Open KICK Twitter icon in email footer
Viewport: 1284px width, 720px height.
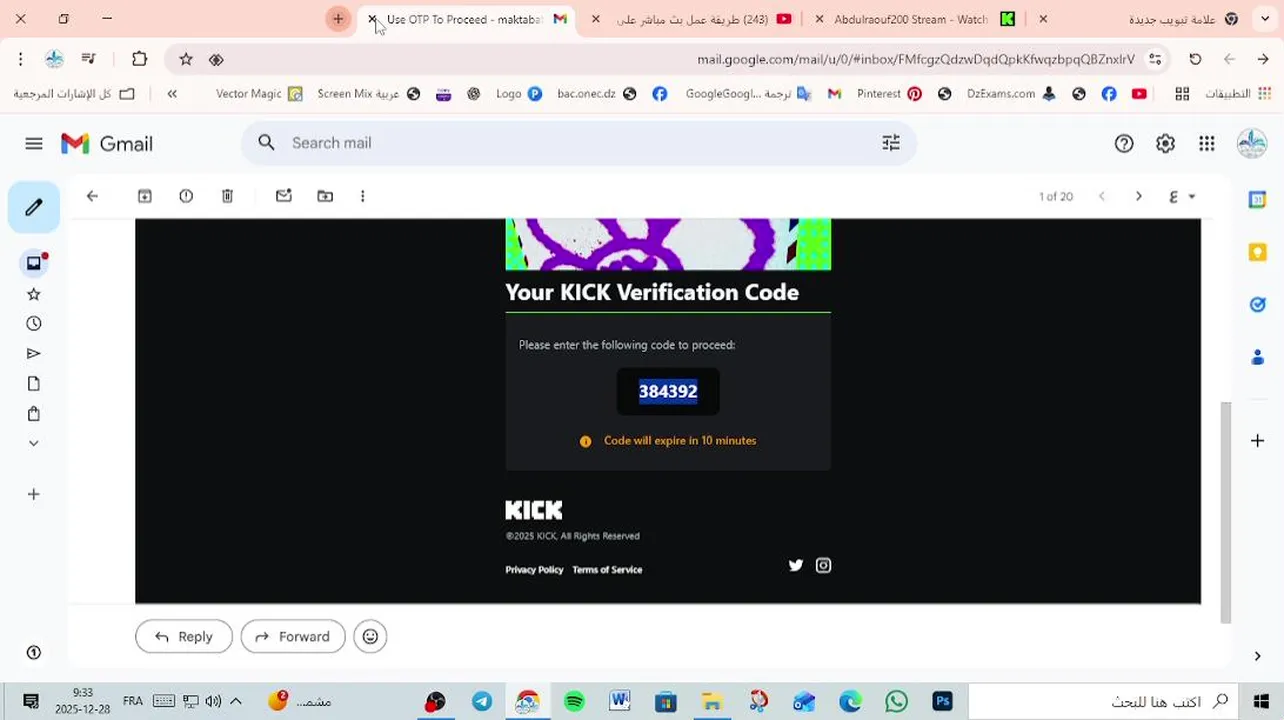[x=796, y=565]
